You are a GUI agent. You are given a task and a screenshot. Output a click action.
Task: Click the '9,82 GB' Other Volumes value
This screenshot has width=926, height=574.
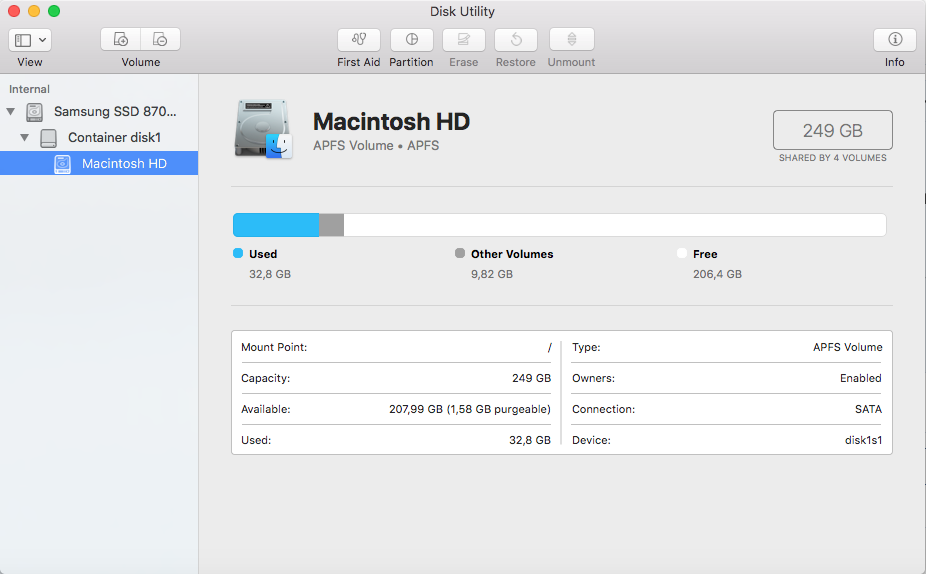[492, 274]
